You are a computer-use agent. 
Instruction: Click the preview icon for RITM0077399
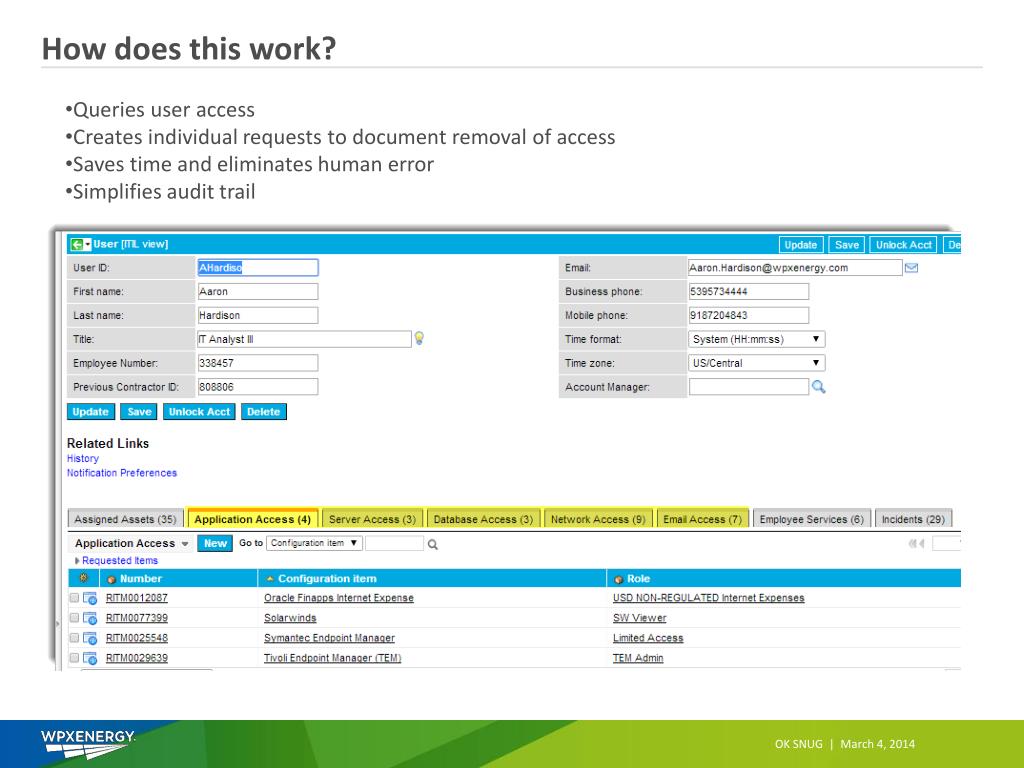pos(90,618)
